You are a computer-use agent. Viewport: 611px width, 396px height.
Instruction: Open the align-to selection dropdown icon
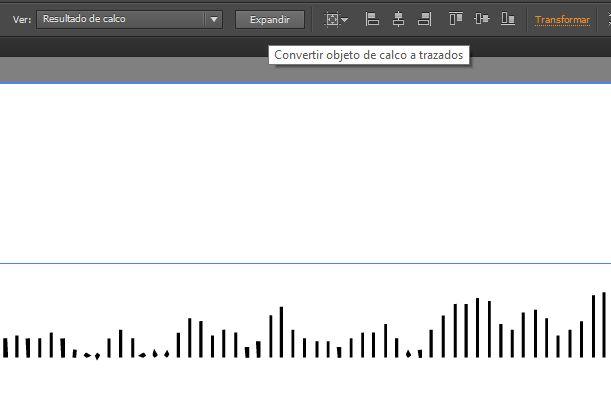coord(336,19)
